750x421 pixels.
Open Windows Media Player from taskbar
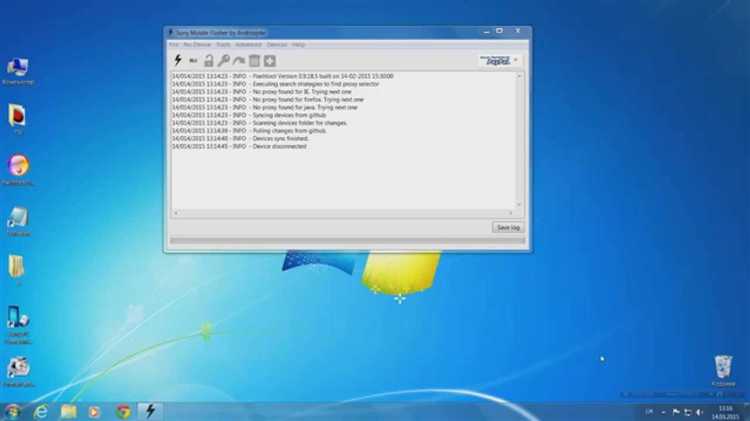click(x=95, y=411)
